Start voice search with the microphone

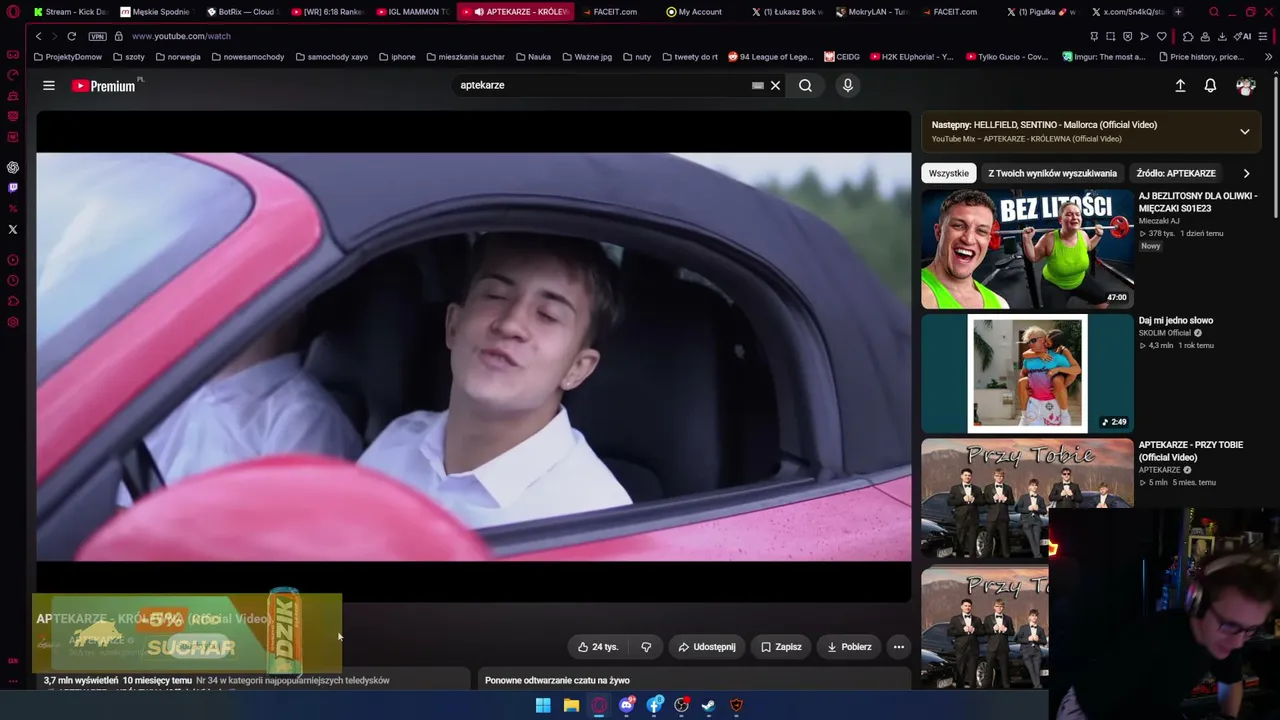coord(848,86)
